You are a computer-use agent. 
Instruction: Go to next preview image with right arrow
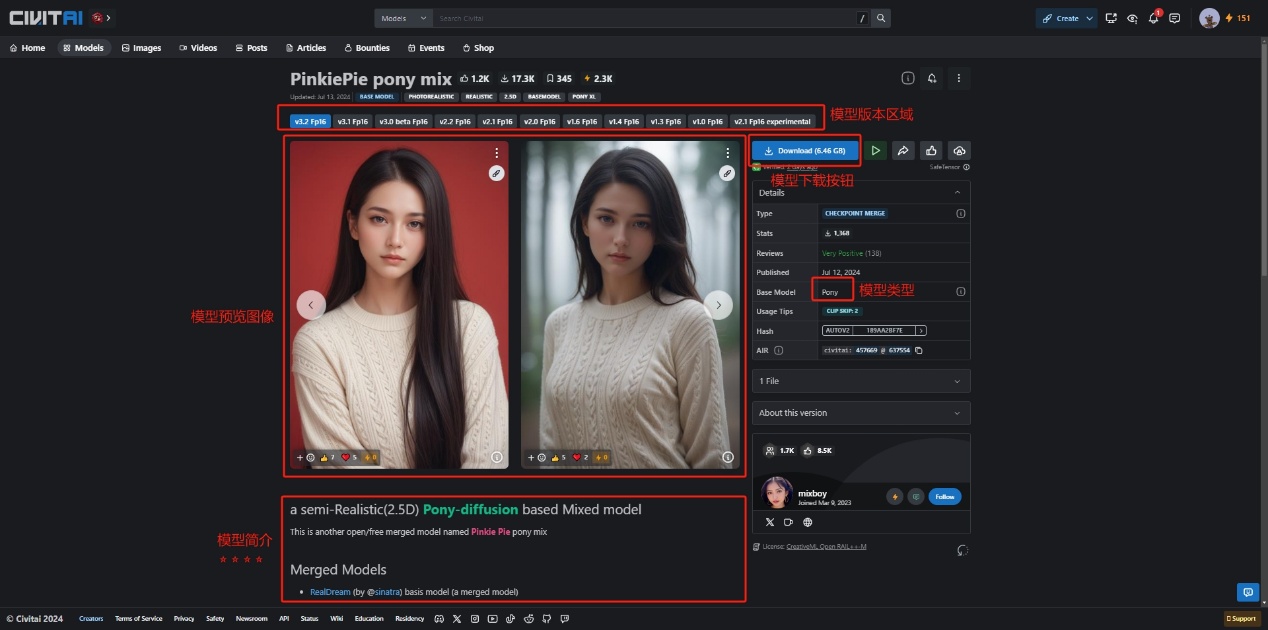(x=718, y=305)
